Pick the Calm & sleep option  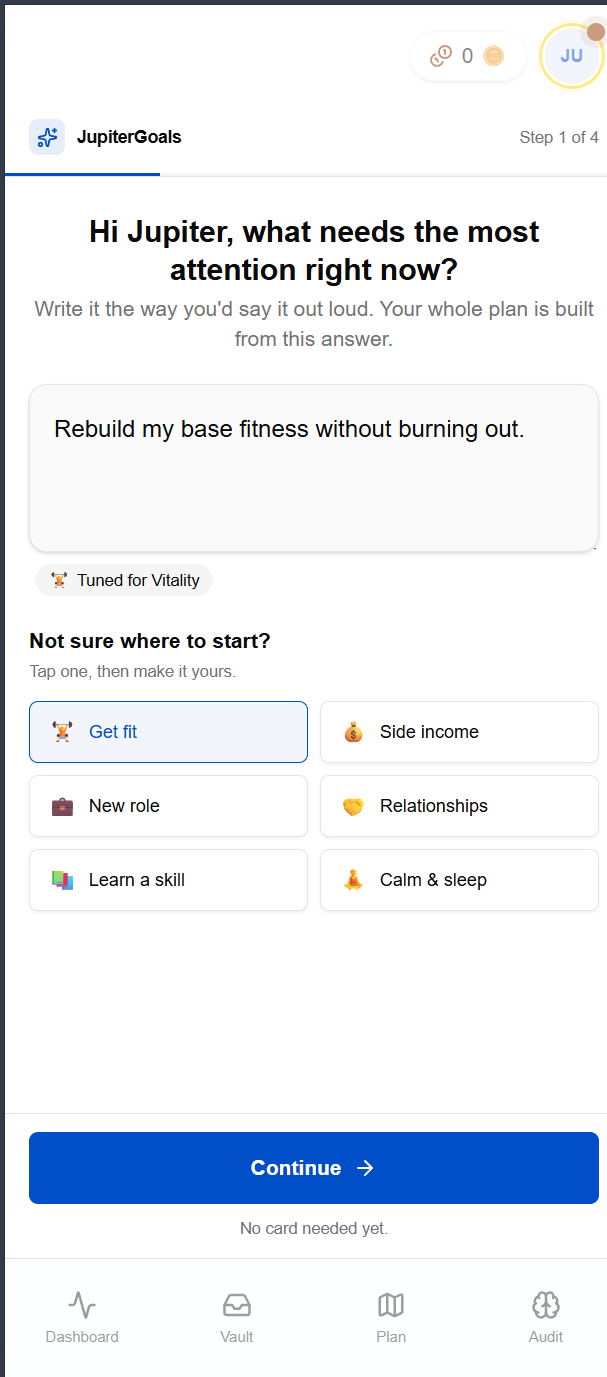click(459, 880)
